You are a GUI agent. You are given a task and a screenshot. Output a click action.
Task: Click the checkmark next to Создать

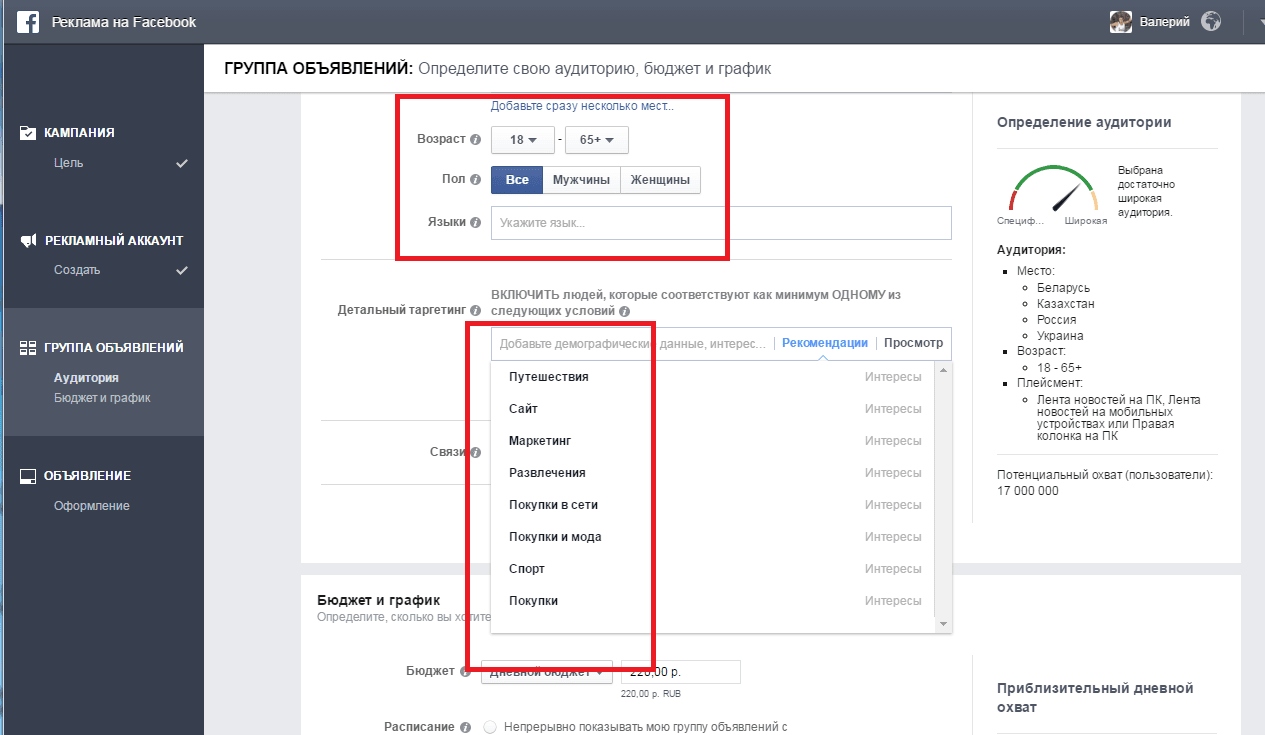pos(182,270)
